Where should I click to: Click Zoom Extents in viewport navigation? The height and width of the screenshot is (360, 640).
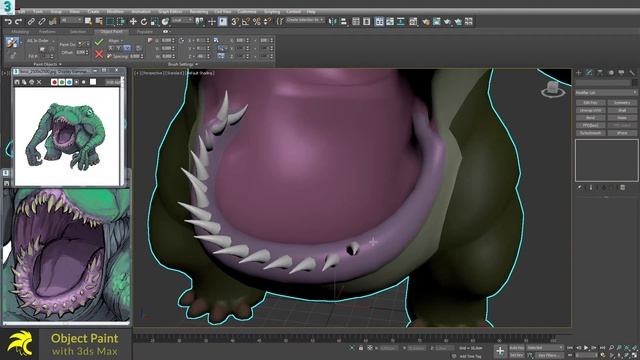(627, 348)
